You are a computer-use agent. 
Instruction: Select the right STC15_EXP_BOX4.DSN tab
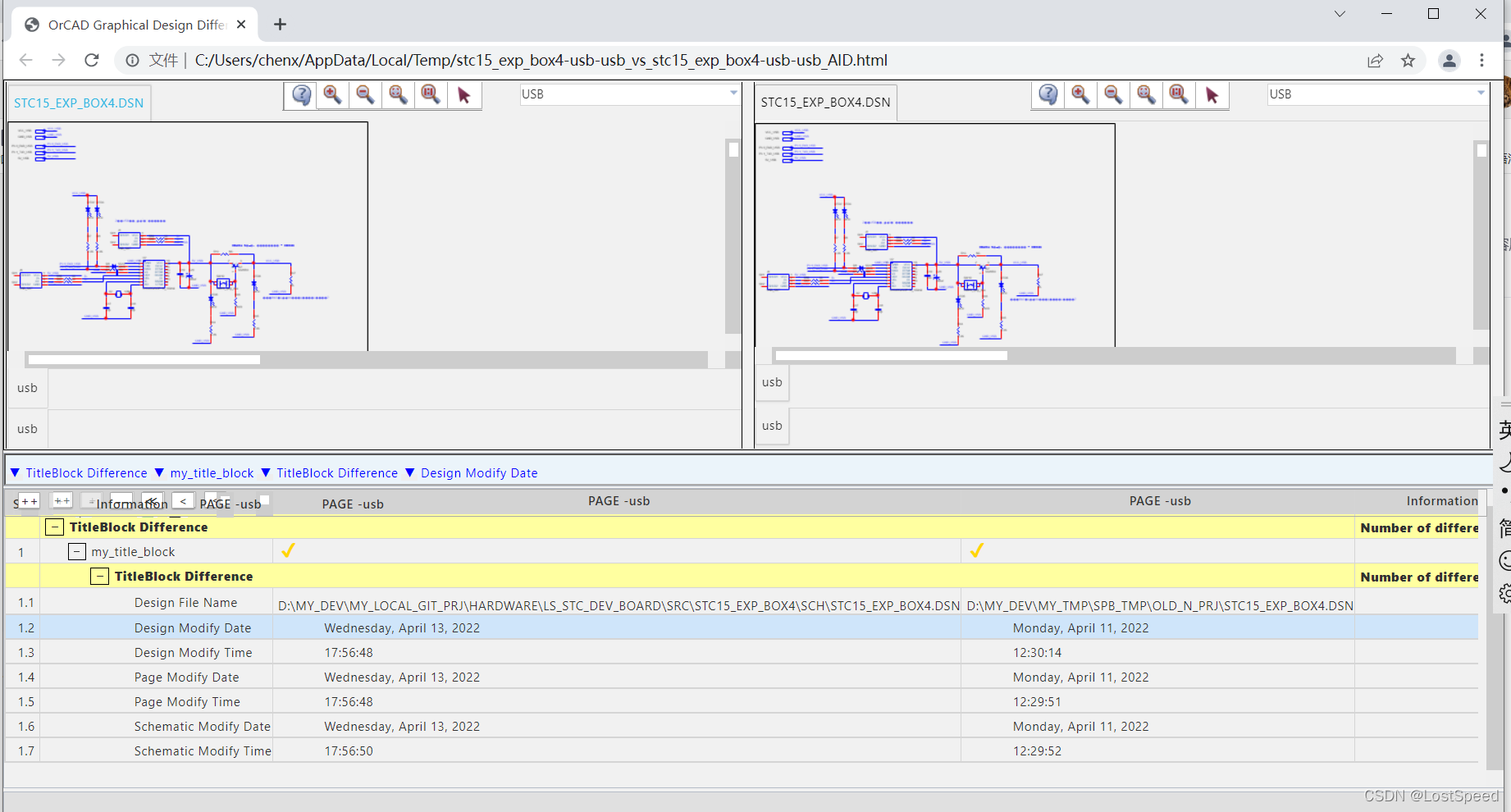[x=825, y=103]
